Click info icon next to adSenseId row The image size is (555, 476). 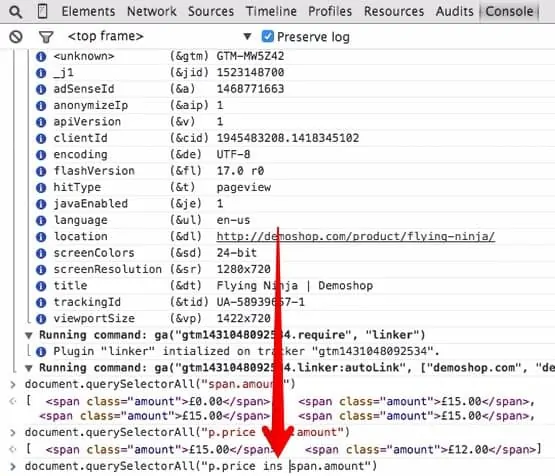[x=41, y=89]
